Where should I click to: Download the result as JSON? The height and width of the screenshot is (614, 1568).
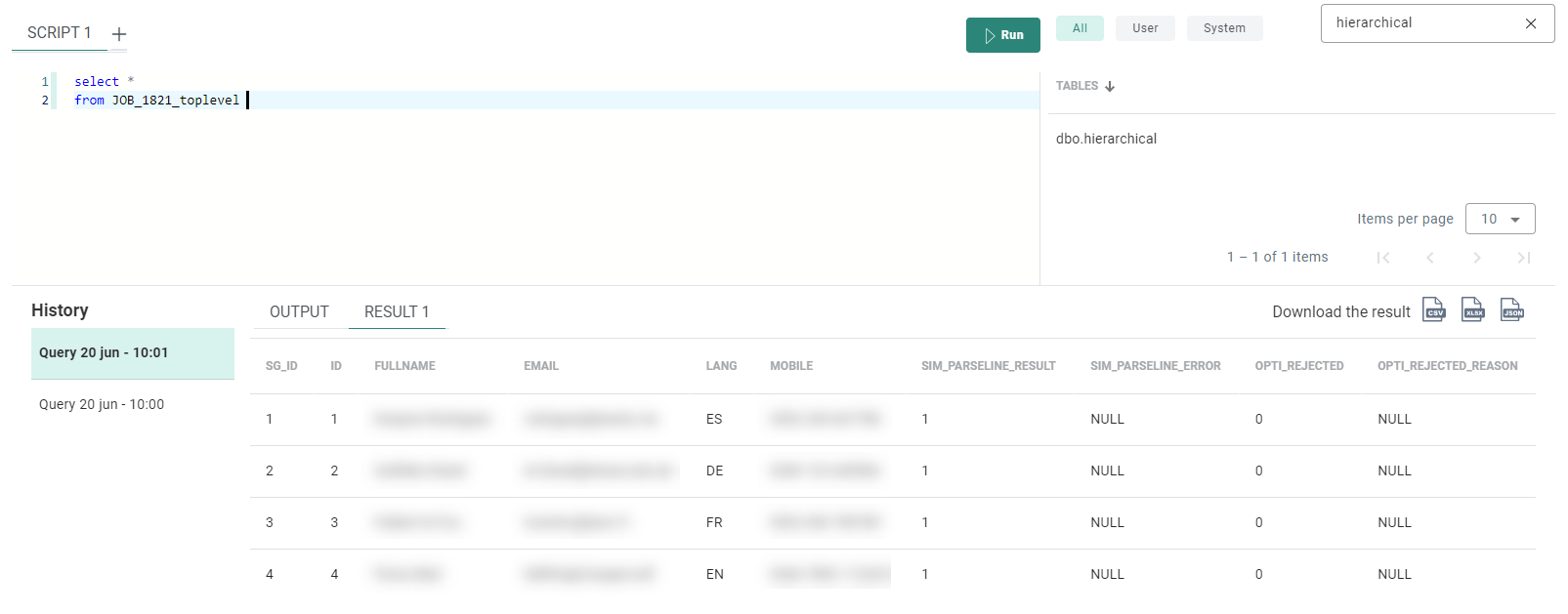pyautogui.click(x=1511, y=310)
